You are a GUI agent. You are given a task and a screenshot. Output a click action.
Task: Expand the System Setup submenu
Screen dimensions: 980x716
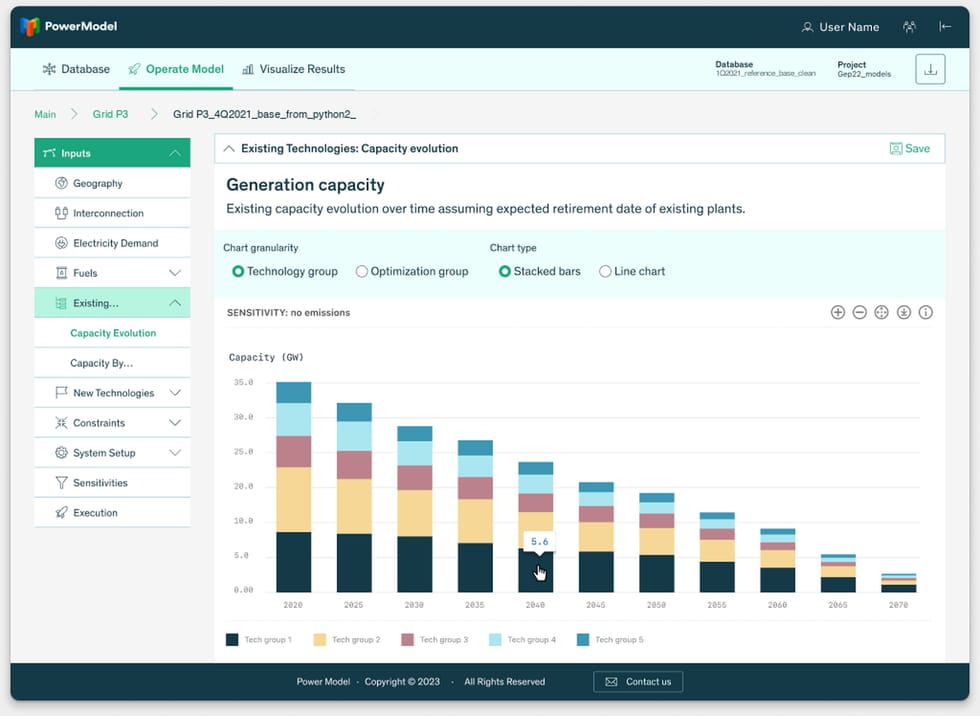175,453
